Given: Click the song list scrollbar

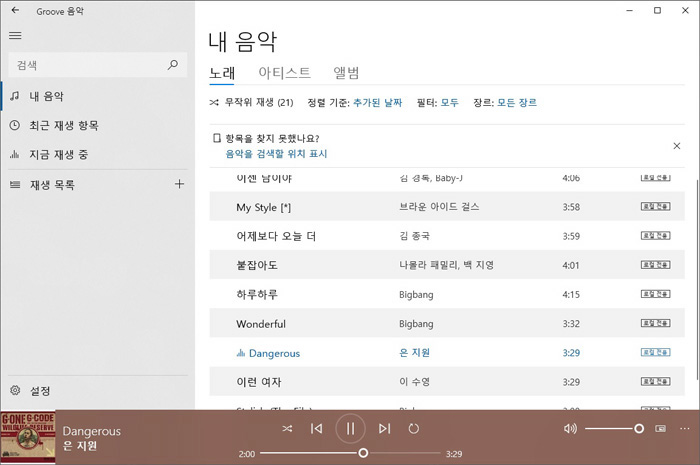Looking at the screenshot, I should point(697,280).
